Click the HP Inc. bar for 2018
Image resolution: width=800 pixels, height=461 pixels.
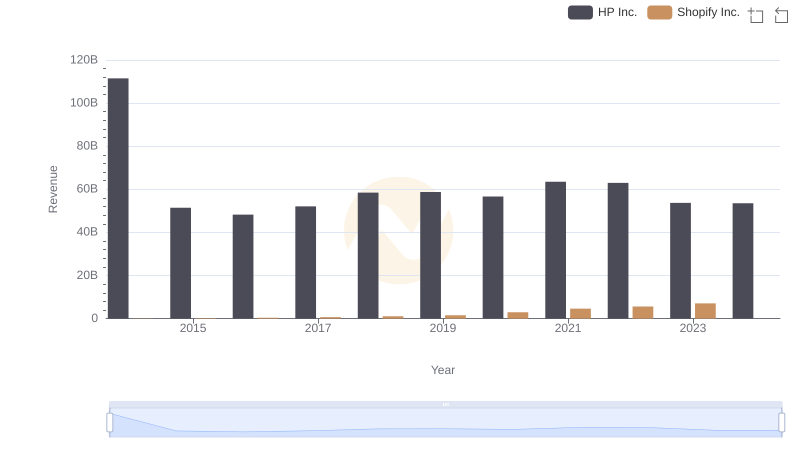click(368, 255)
